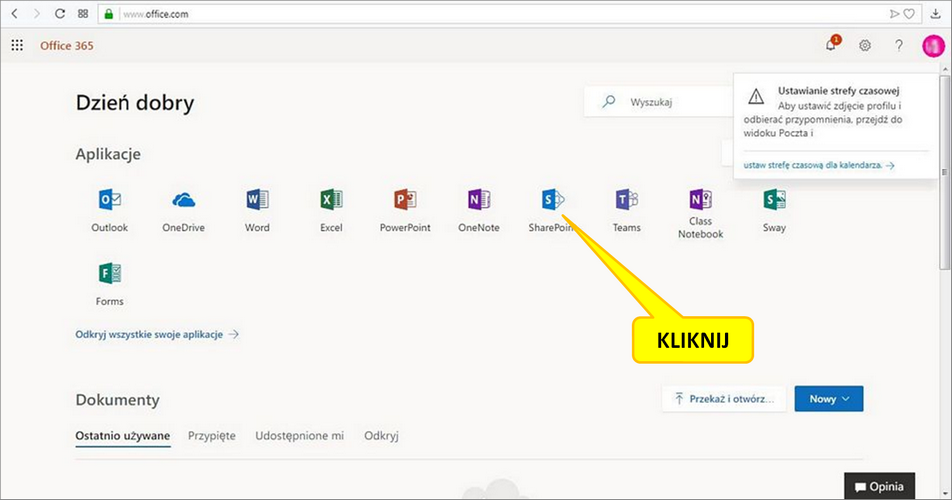Click the 'Opinia' feedback button
The width and height of the screenshot is (952, 500).
tap(879, 486)
